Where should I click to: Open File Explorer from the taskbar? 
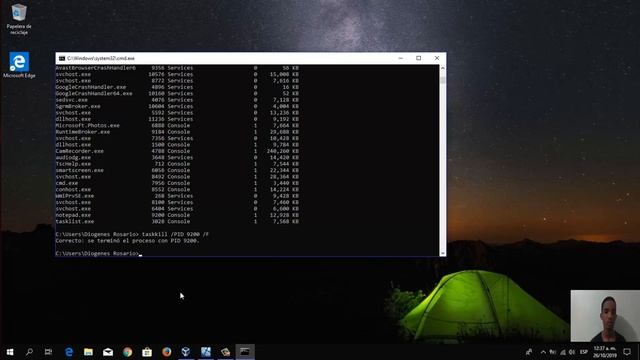point(88,352)
